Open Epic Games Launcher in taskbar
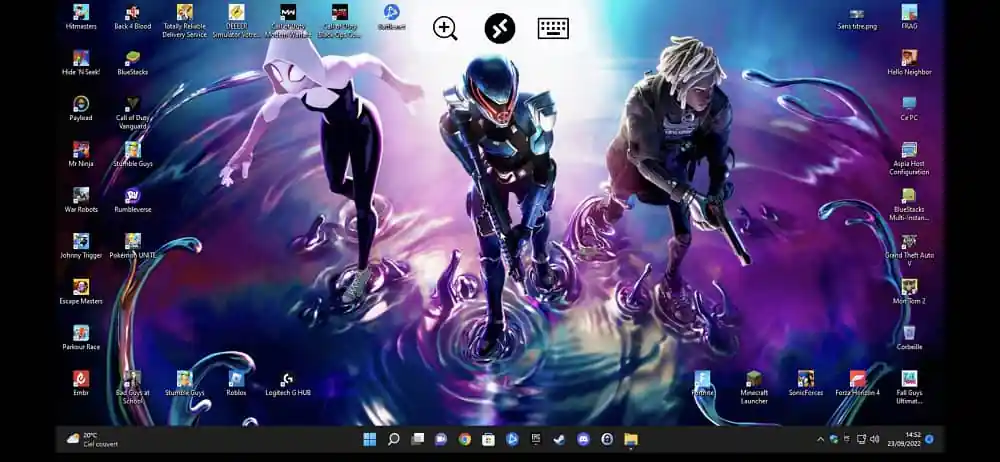Image resolution: width=1000 pixels, height=462 pixels. point(536,439)
